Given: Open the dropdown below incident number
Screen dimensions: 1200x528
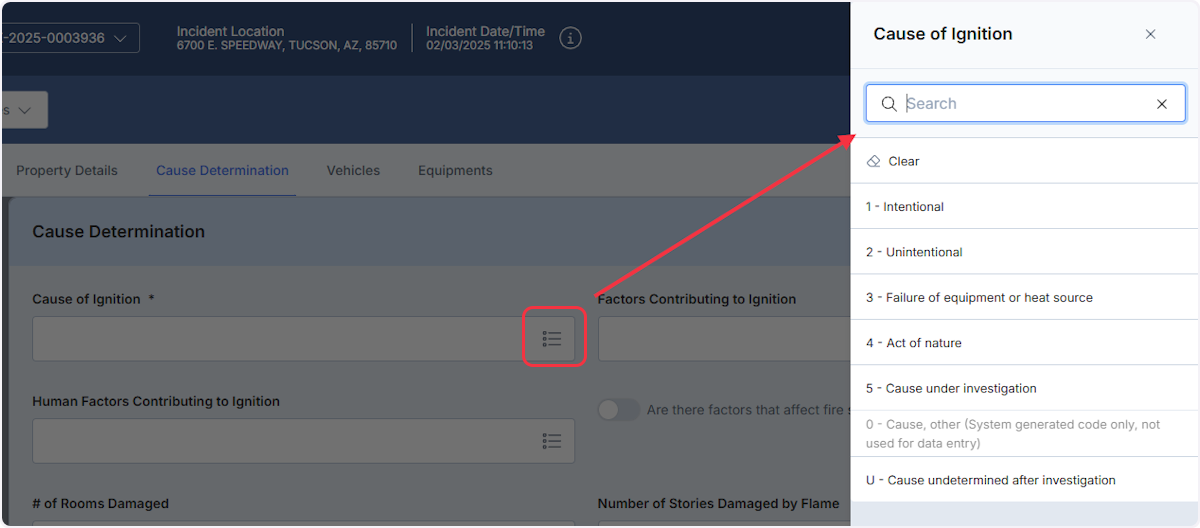Looking at the screenshot, I should click(x=23, y=110).
